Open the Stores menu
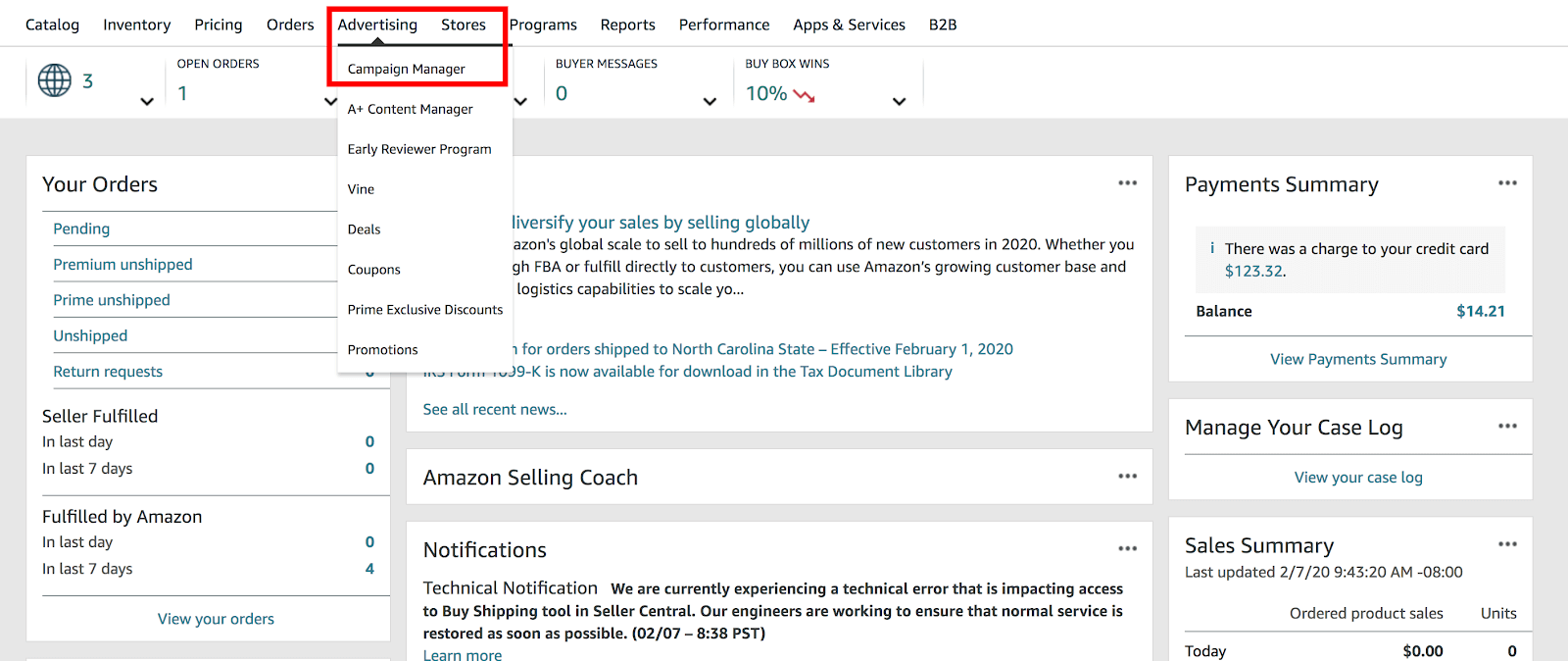Image resolution: width=1568 pixels, height=661 pixels. [464, 25]
